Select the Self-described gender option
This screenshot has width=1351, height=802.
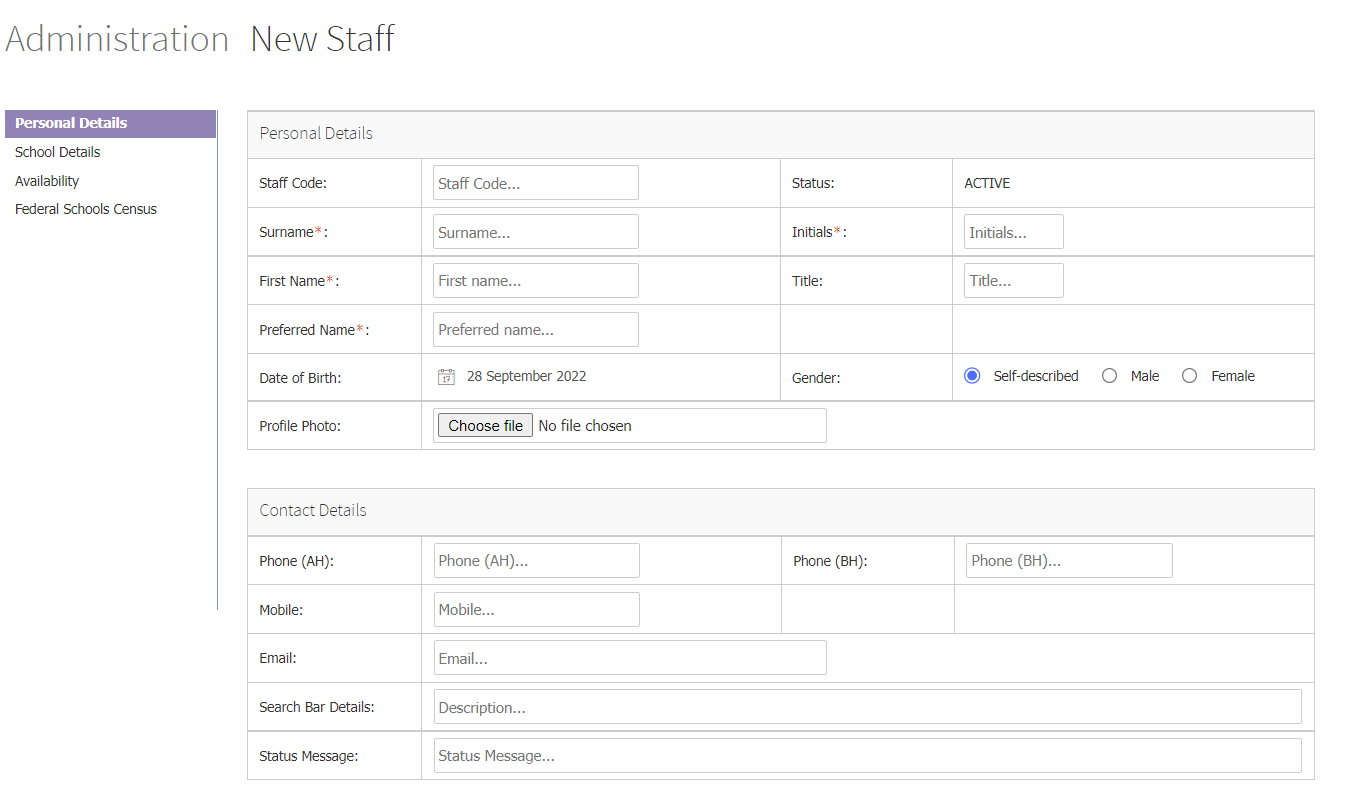971,375
